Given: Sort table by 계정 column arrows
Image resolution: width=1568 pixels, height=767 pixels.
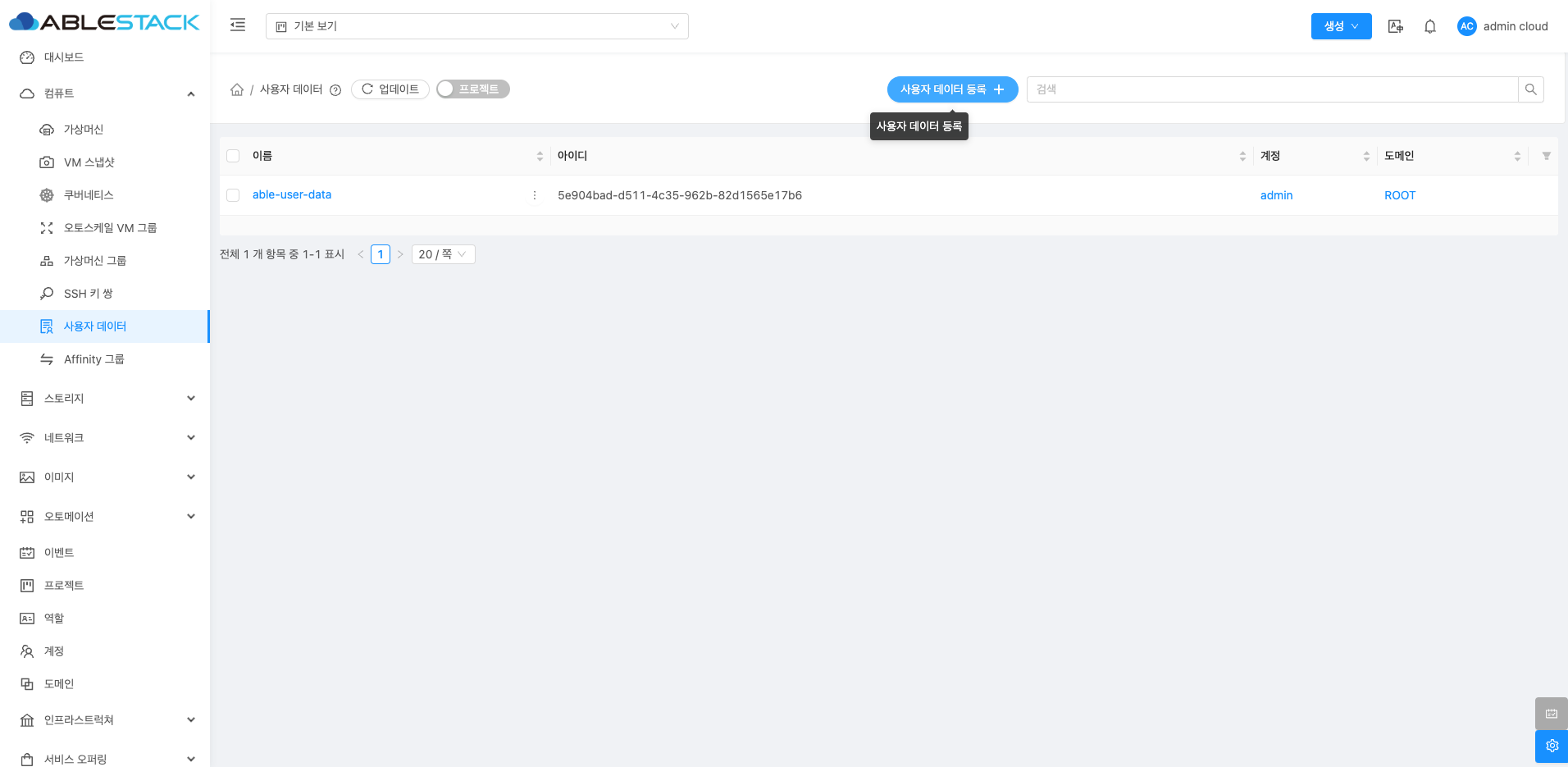Looking at the screenshot, I should (x=1366, y=156).
